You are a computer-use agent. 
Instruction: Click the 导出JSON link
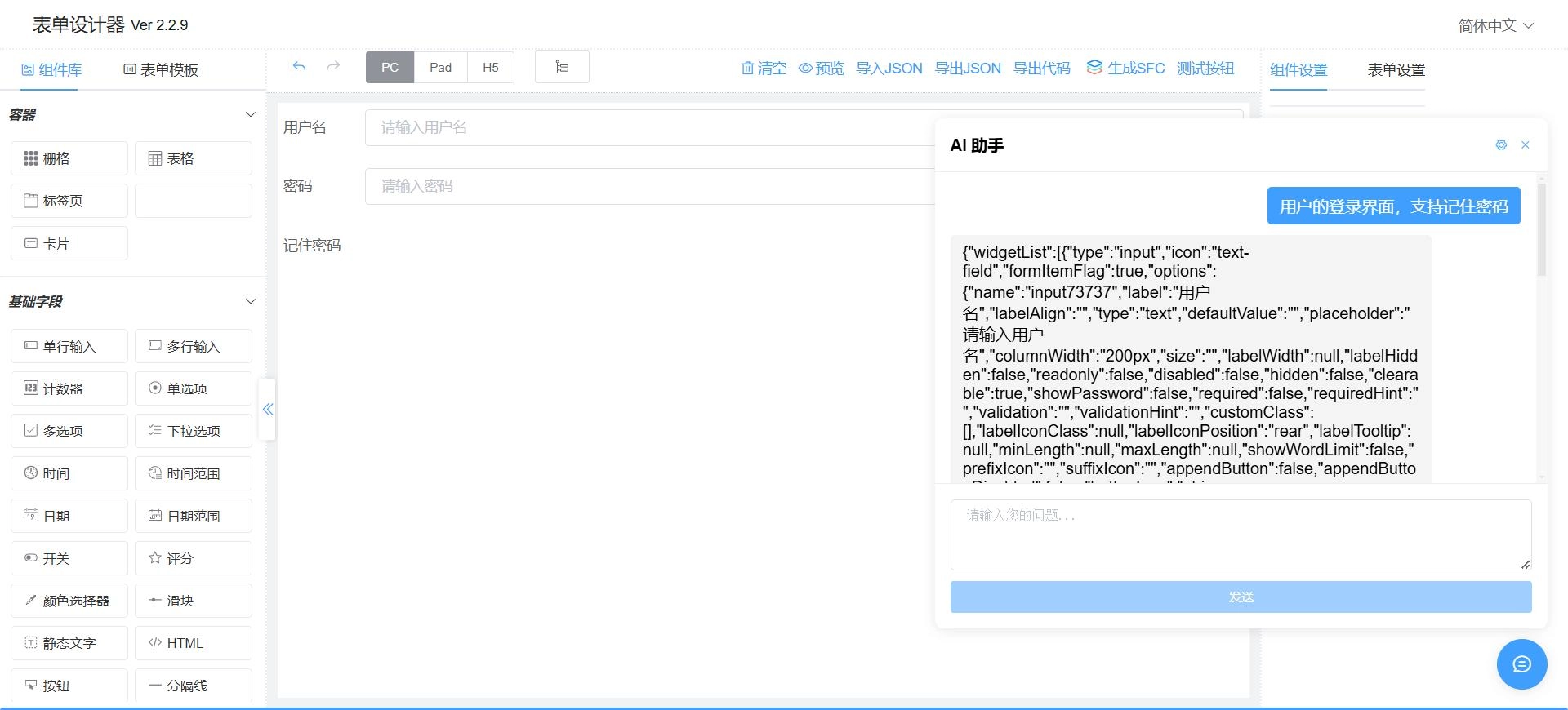tap(968, 69)
